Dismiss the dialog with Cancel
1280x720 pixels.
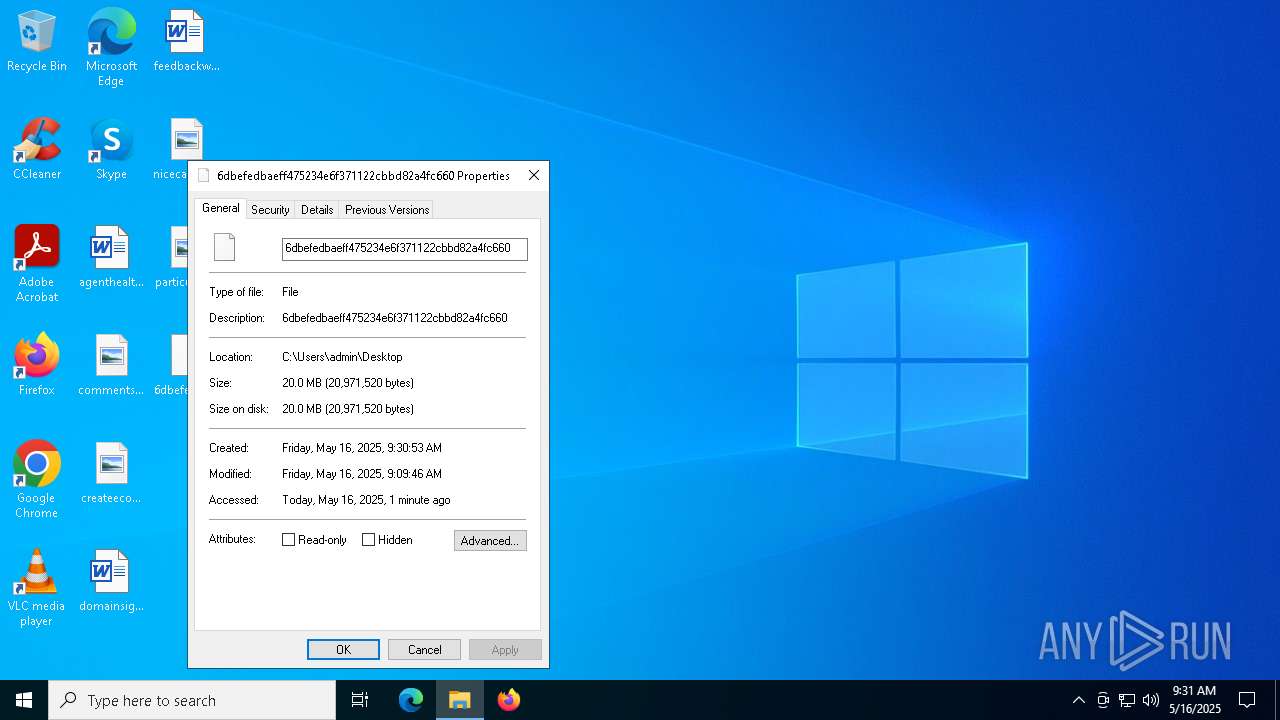click(x=424, y=650)
